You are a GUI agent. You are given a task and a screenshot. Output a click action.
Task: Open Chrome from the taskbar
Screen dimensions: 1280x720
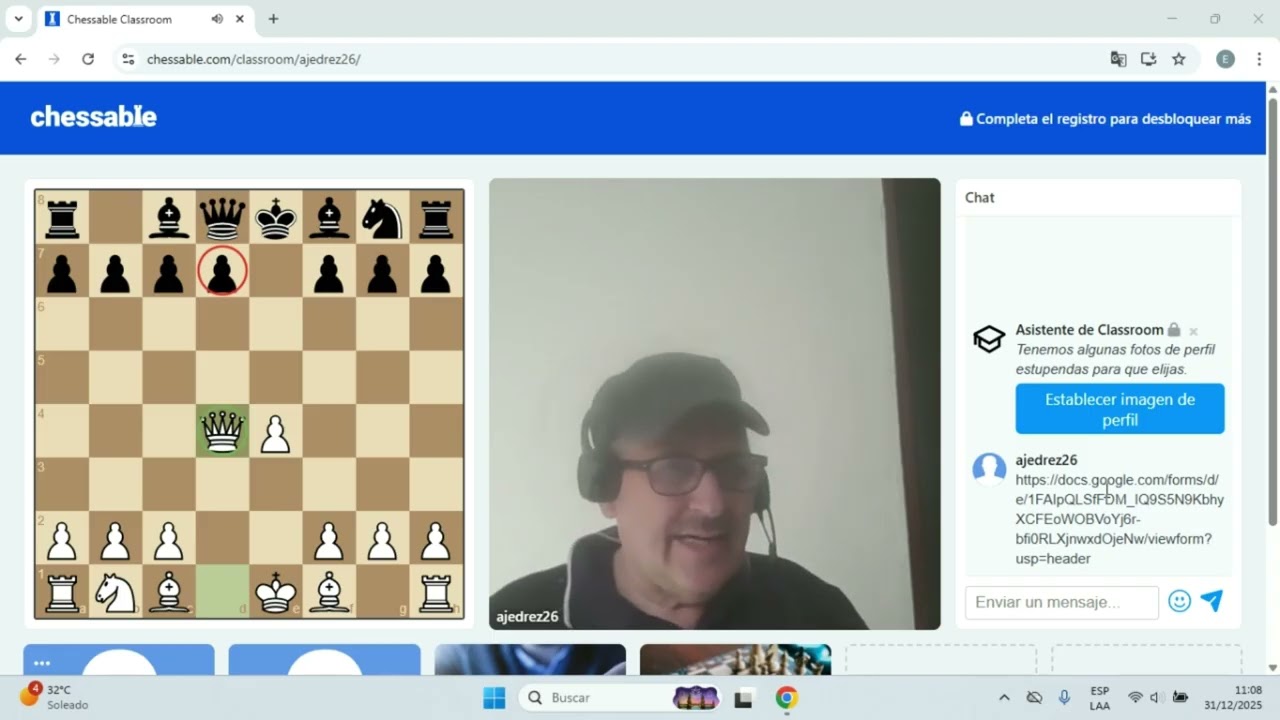click(787, 697)
